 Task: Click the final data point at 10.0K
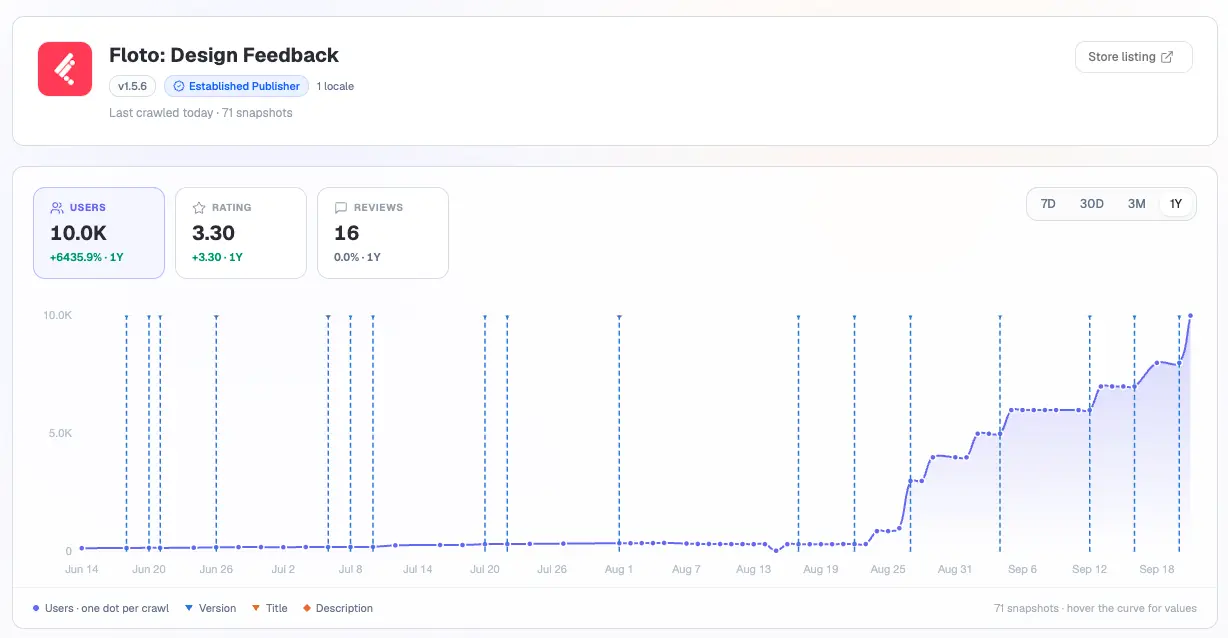pyautogui.click(x=1190, y=316)
